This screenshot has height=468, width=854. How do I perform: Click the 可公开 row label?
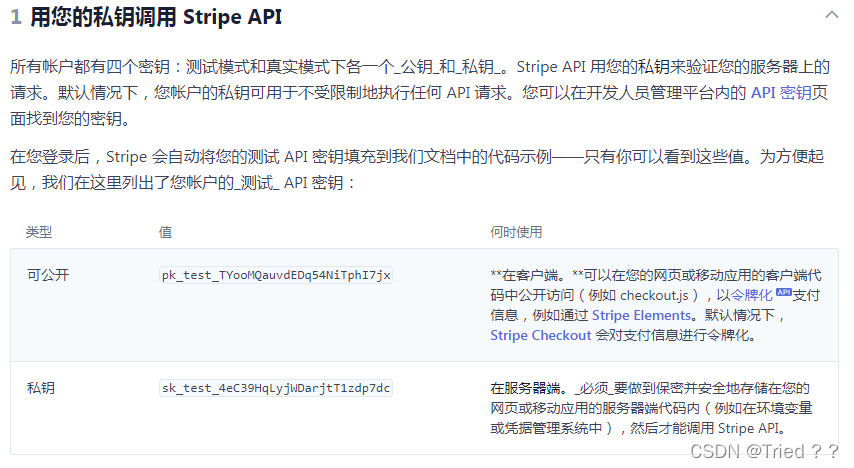[48, 275]
